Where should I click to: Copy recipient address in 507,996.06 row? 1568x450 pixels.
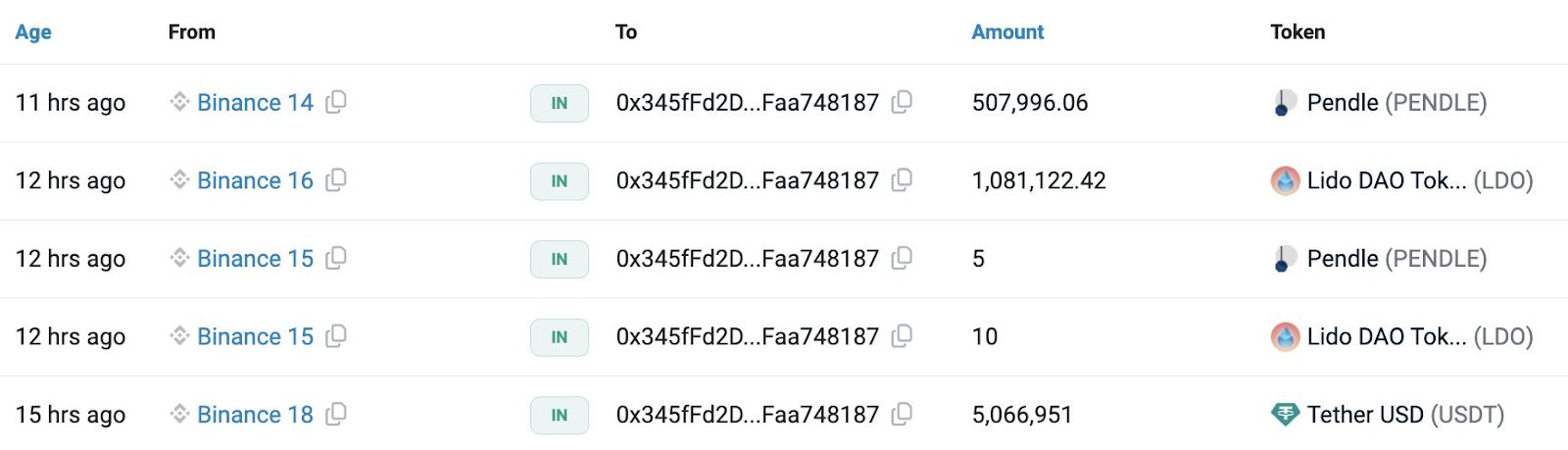point(902,102)
